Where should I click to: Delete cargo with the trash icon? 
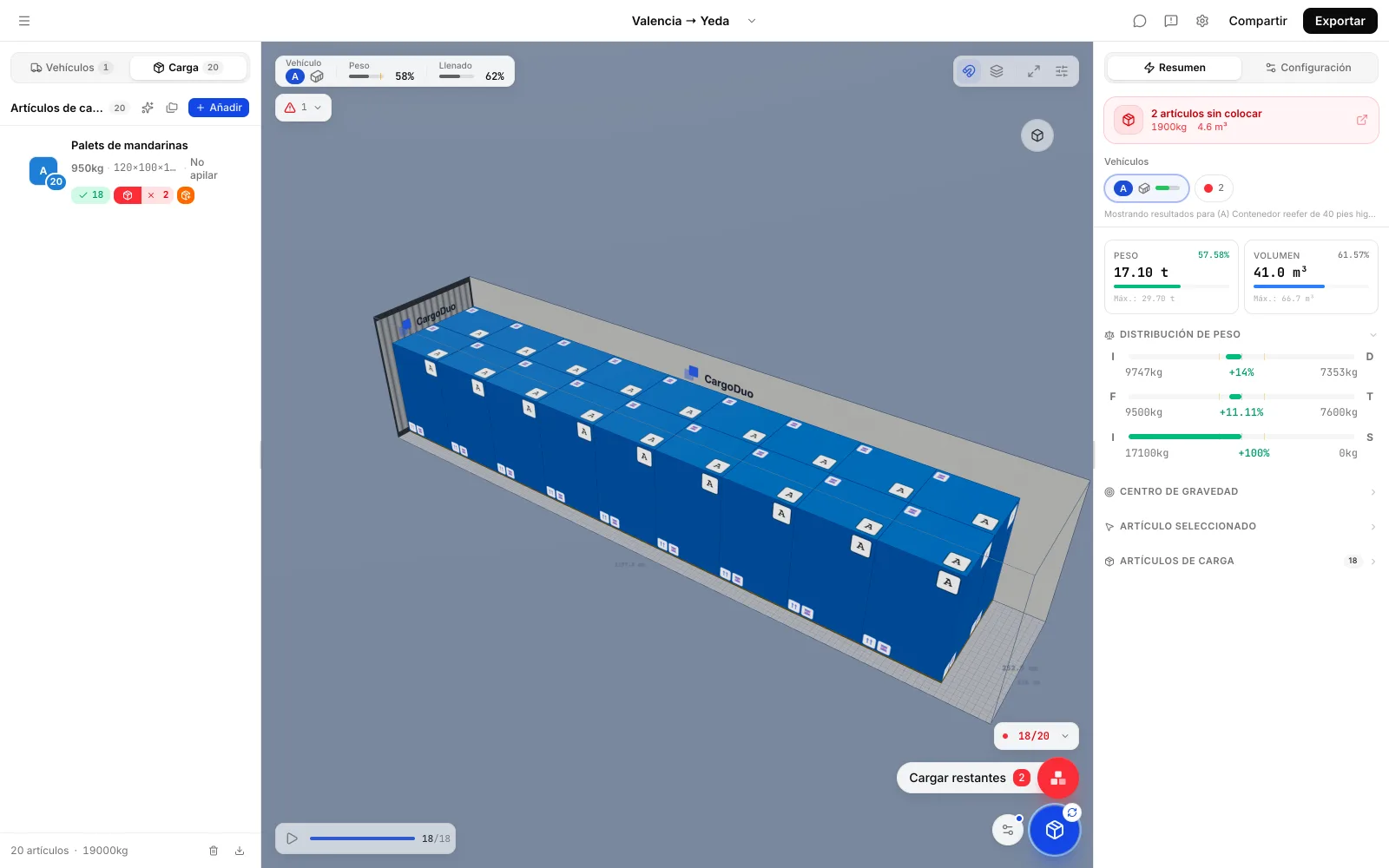click(x=214, y=851)
